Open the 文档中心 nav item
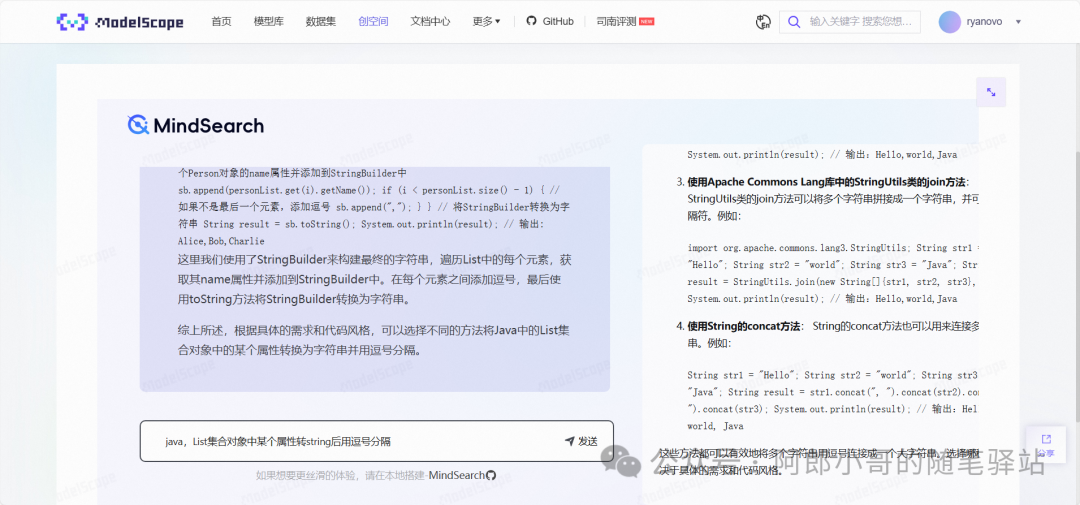 pos(430,21)
